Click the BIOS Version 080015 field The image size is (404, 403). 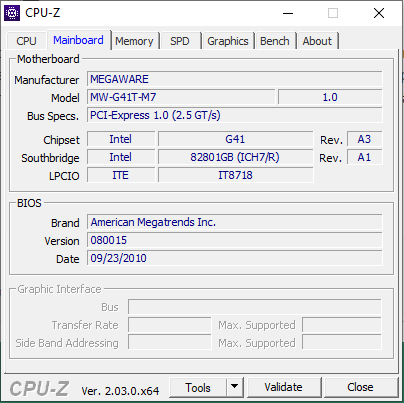[235, 240]
